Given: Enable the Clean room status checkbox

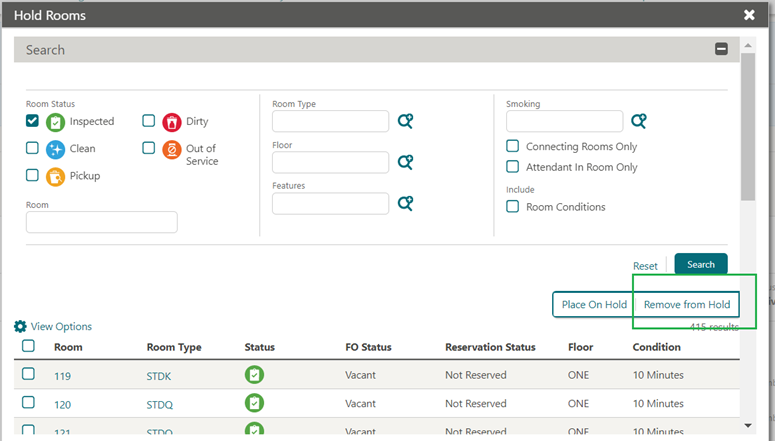Looking at the screenshot, I should pos(33,148).
